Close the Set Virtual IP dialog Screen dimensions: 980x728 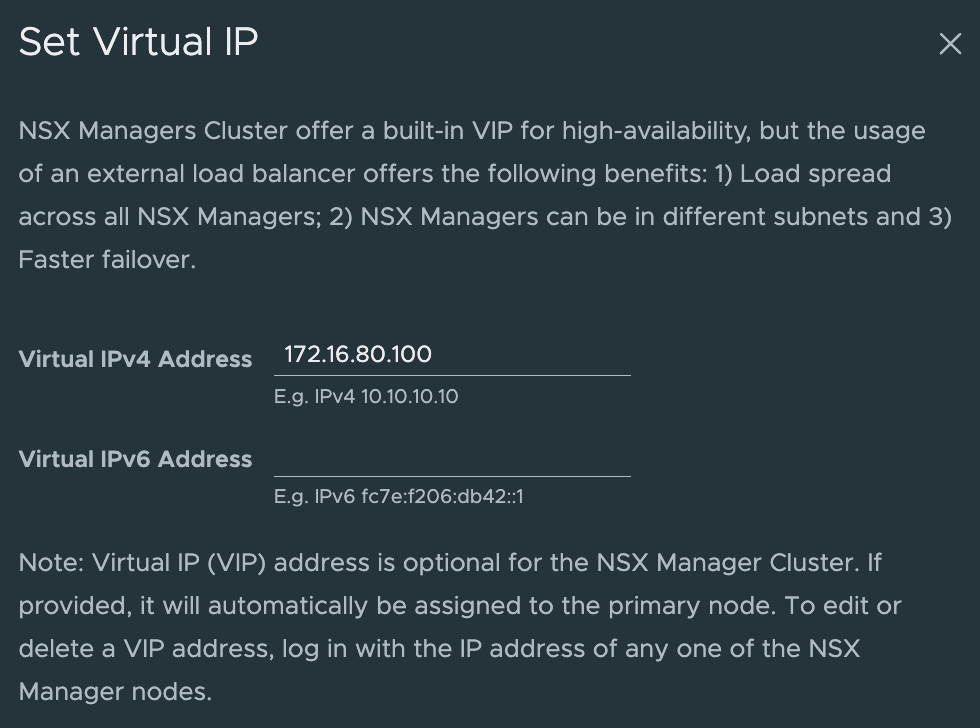point(949,44)
